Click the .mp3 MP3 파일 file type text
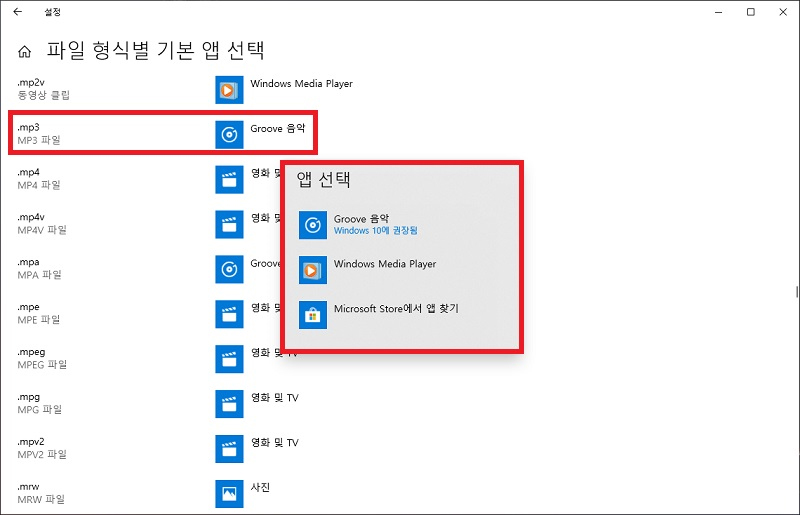This screenshot has height=515, width=800. coord(39,134)
